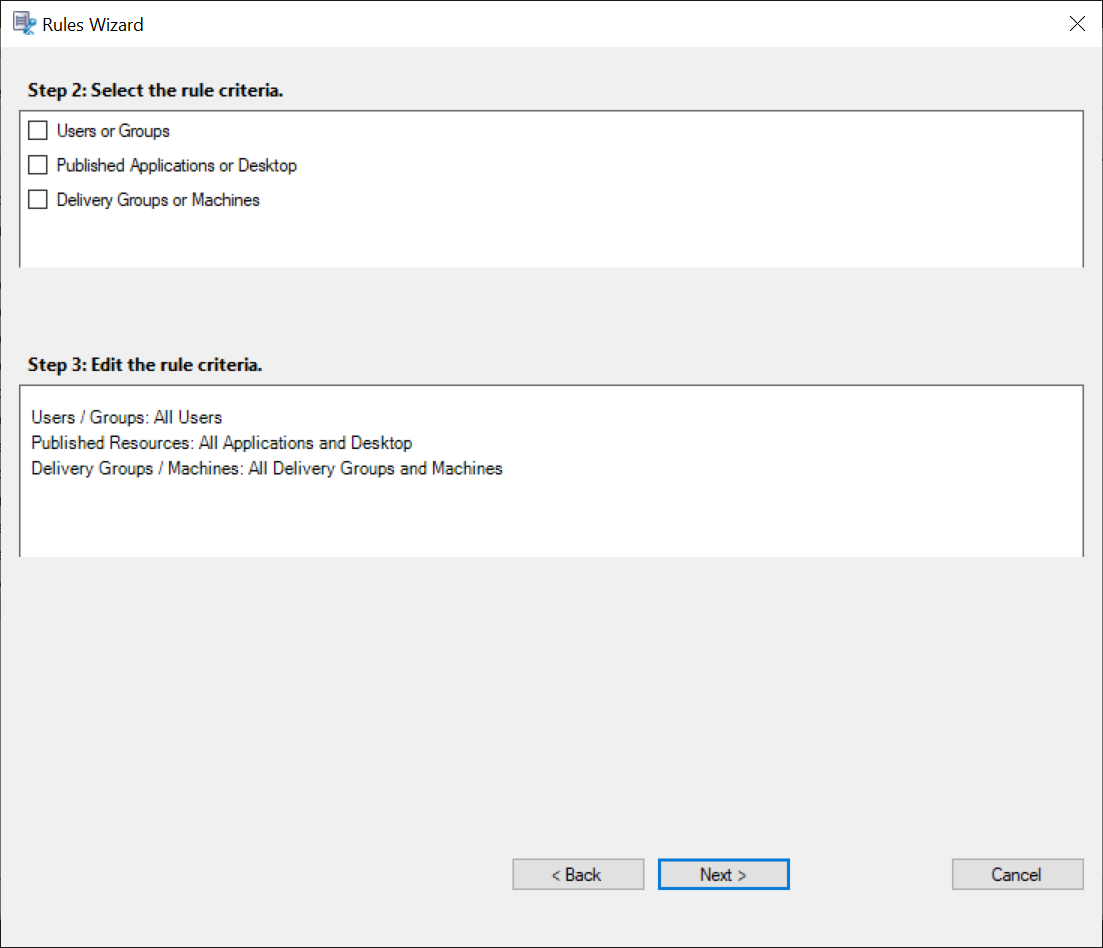Click the Users or Groups label text
Screen dimensions: 1103x948
tap(112, 130)
